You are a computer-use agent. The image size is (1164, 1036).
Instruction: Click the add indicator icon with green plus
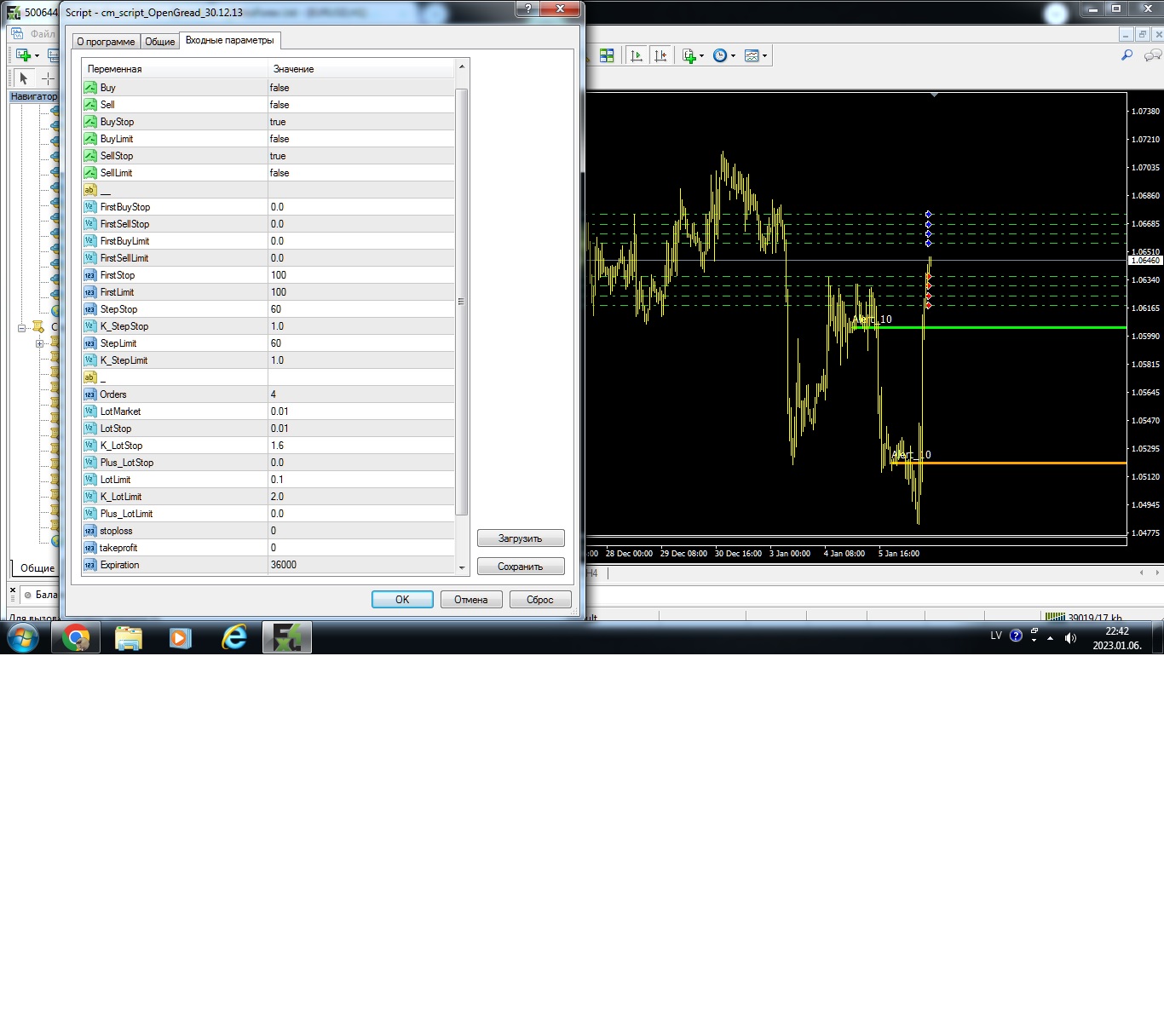pos(689,55)
